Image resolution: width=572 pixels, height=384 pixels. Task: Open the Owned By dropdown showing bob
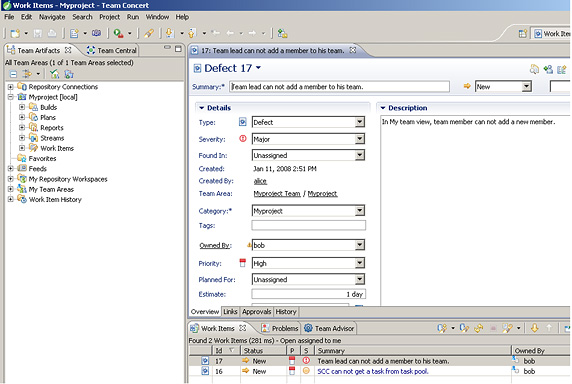360,245
